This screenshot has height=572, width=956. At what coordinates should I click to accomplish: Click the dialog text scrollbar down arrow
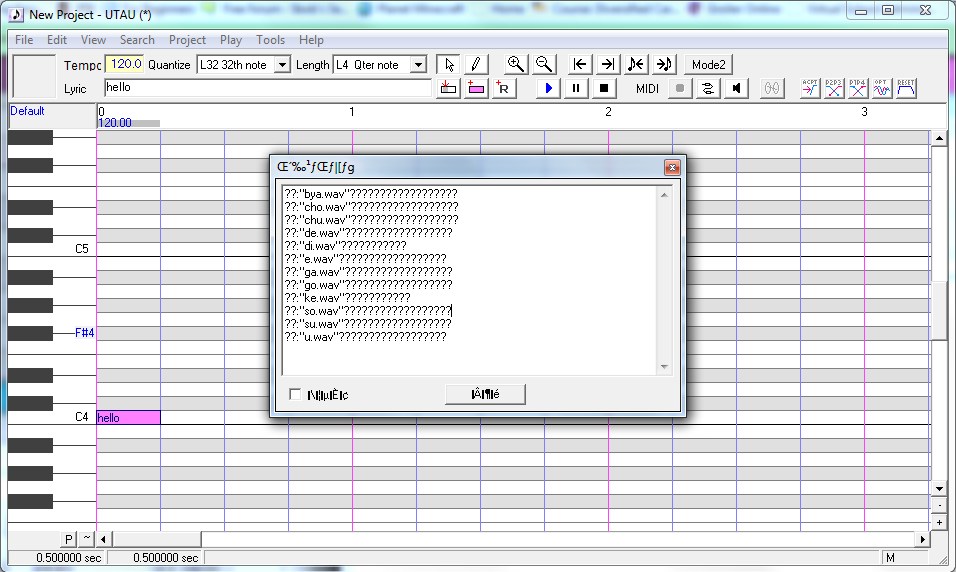[664, 367]
